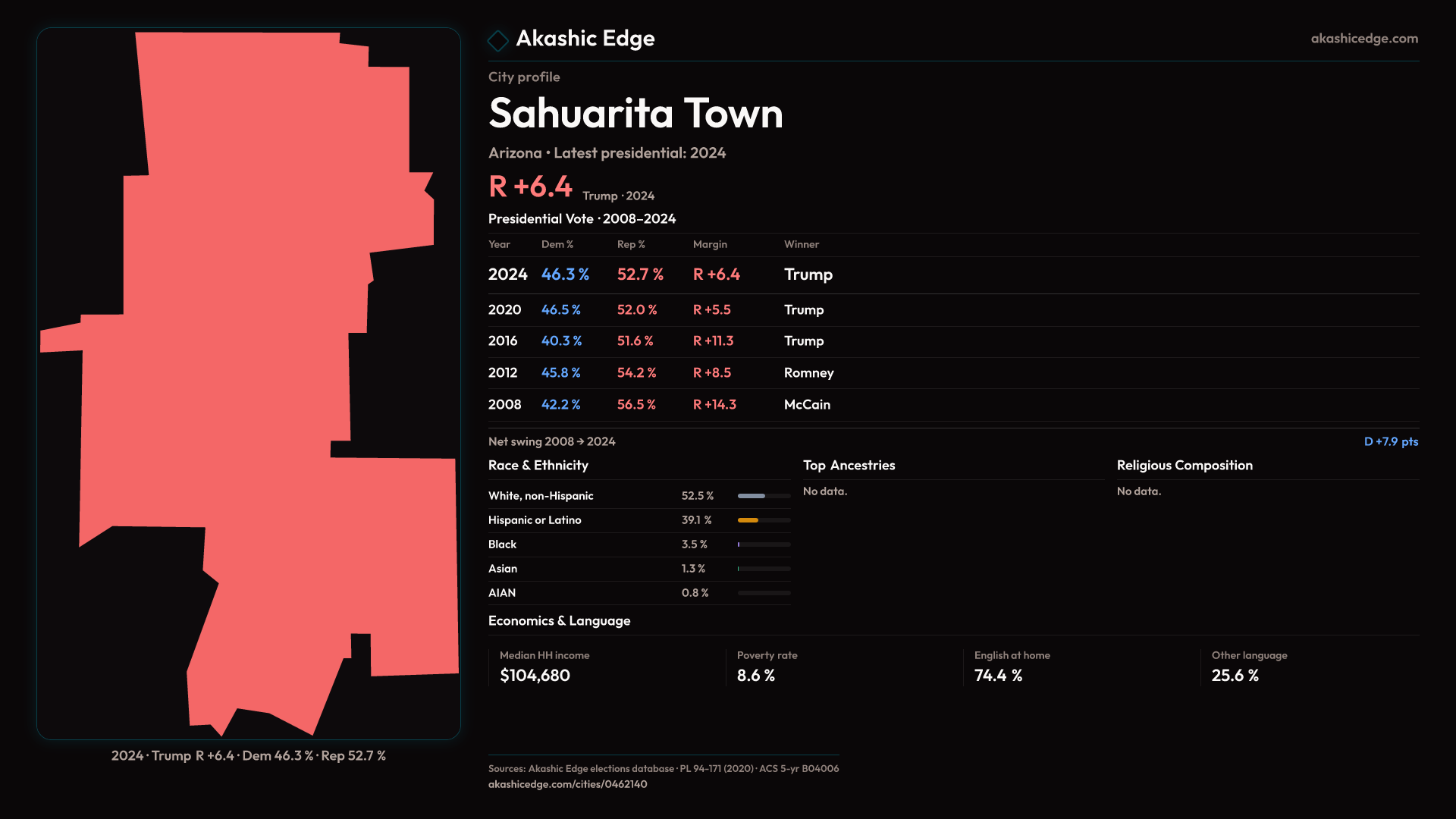Open the akashicedge.com/cities/0462140 footer link
Screen dimensions: 1456x819
pyautogui.click(x=567, y=784)
